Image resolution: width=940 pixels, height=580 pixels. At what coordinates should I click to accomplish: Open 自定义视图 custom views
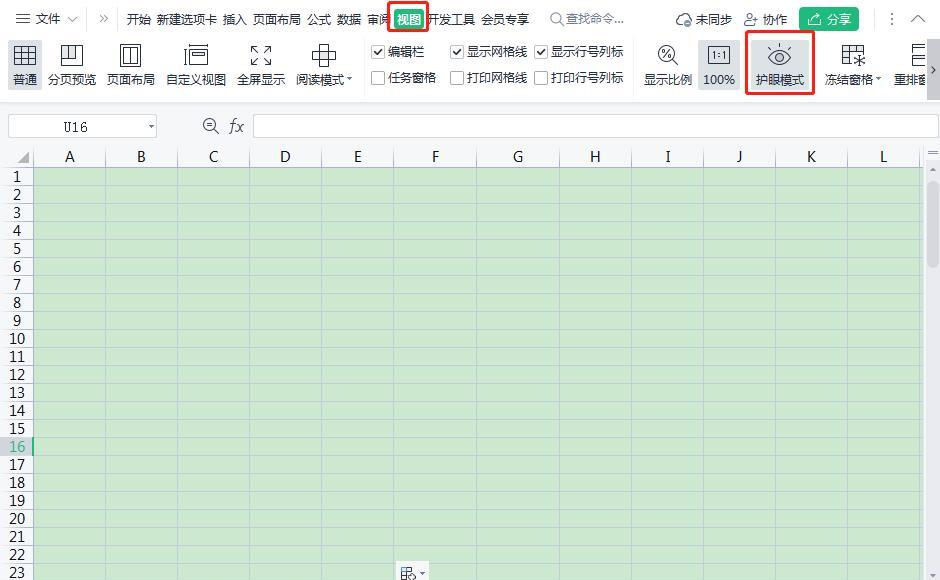pyautogui.click(x=195, y=65)
